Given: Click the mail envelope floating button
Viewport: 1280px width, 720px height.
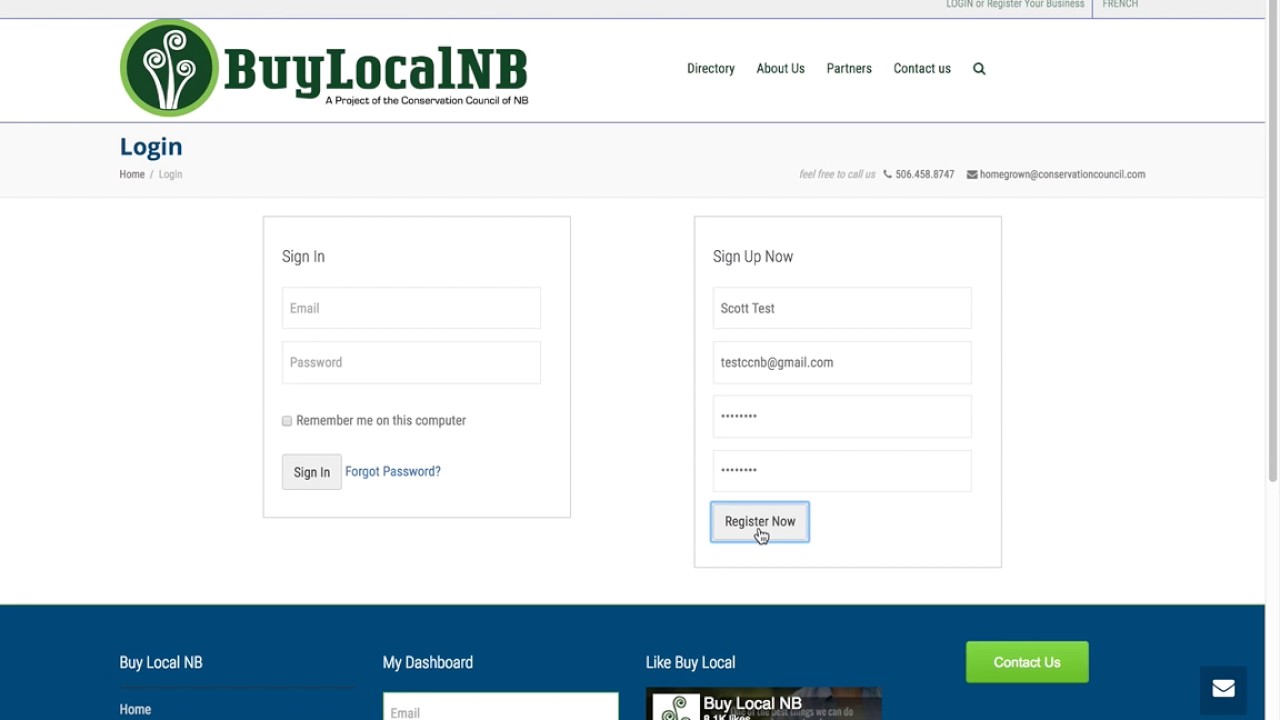Looking at the screenshot, I should [x=1223, y=689].
